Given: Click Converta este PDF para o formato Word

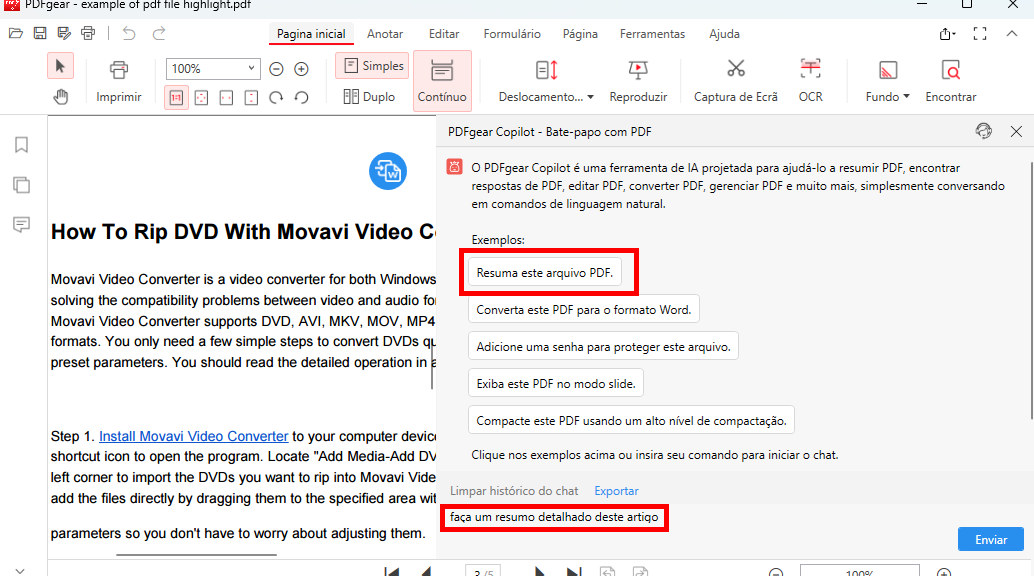Looking at the screenshot, I should coord(584,309).
